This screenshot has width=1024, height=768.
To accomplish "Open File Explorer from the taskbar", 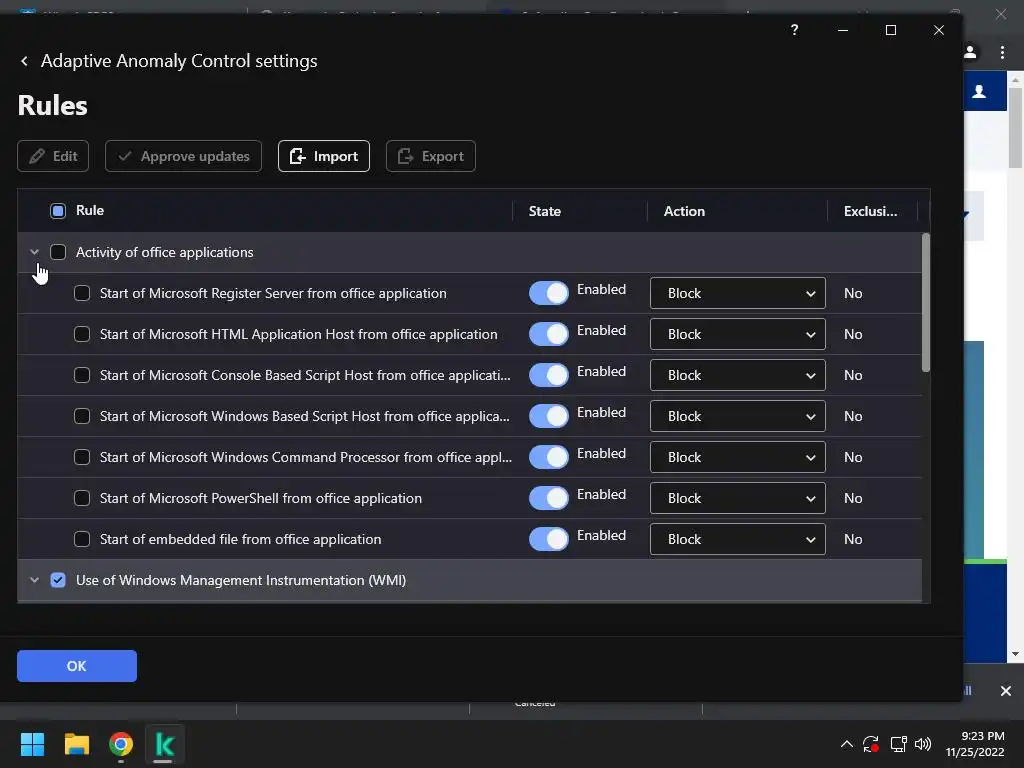I will coord(77,744).
